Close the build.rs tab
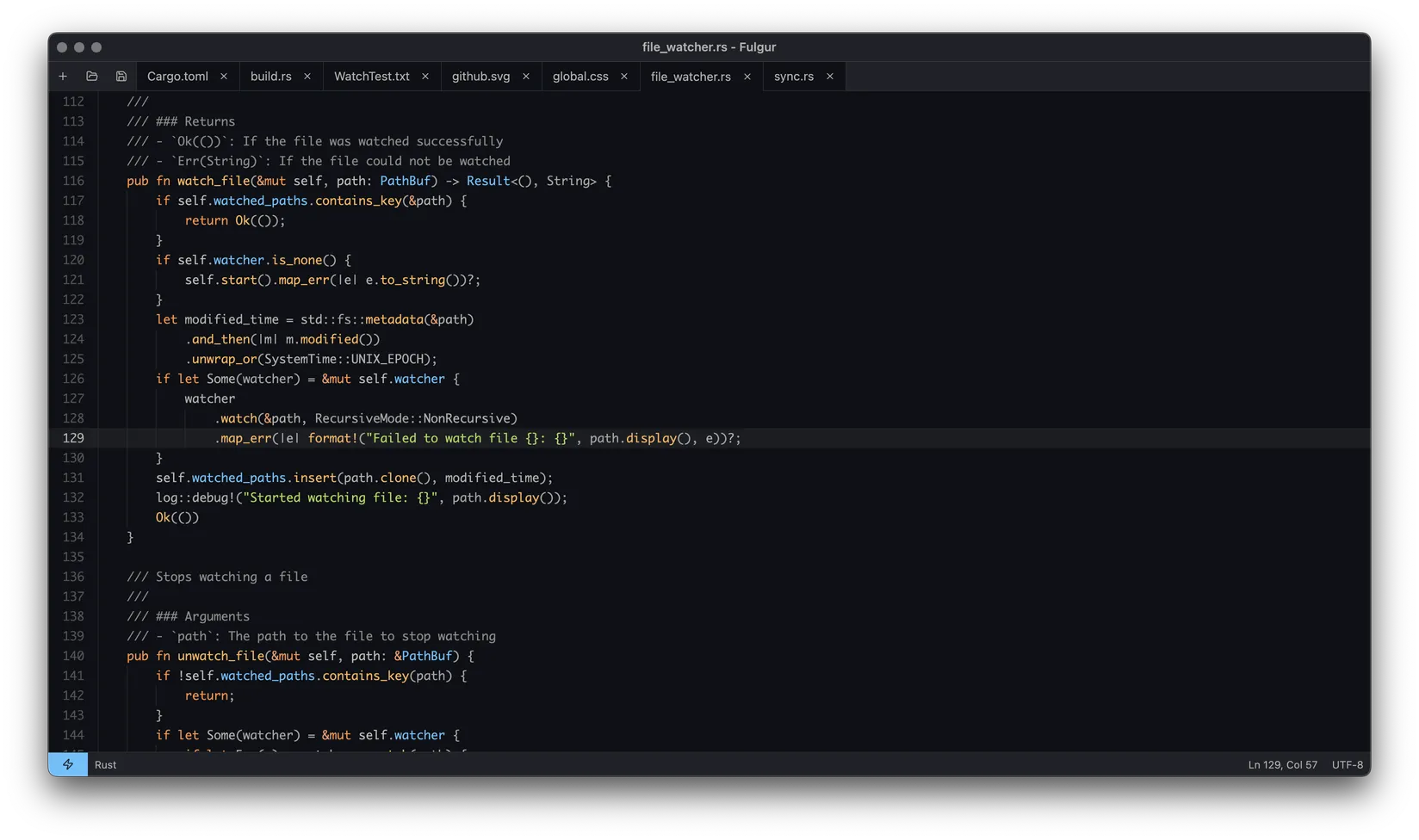1419x840 pixels. tap(307, 77)
